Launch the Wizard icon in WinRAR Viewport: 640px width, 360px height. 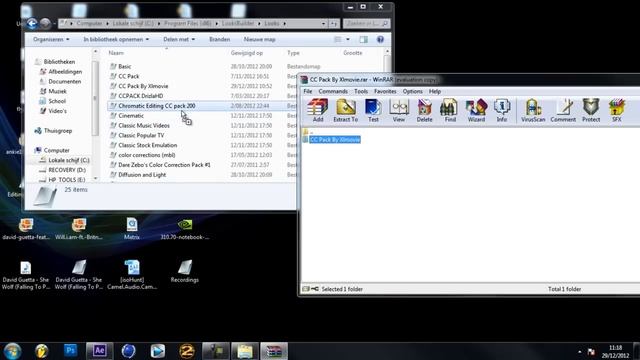(476, 110)
